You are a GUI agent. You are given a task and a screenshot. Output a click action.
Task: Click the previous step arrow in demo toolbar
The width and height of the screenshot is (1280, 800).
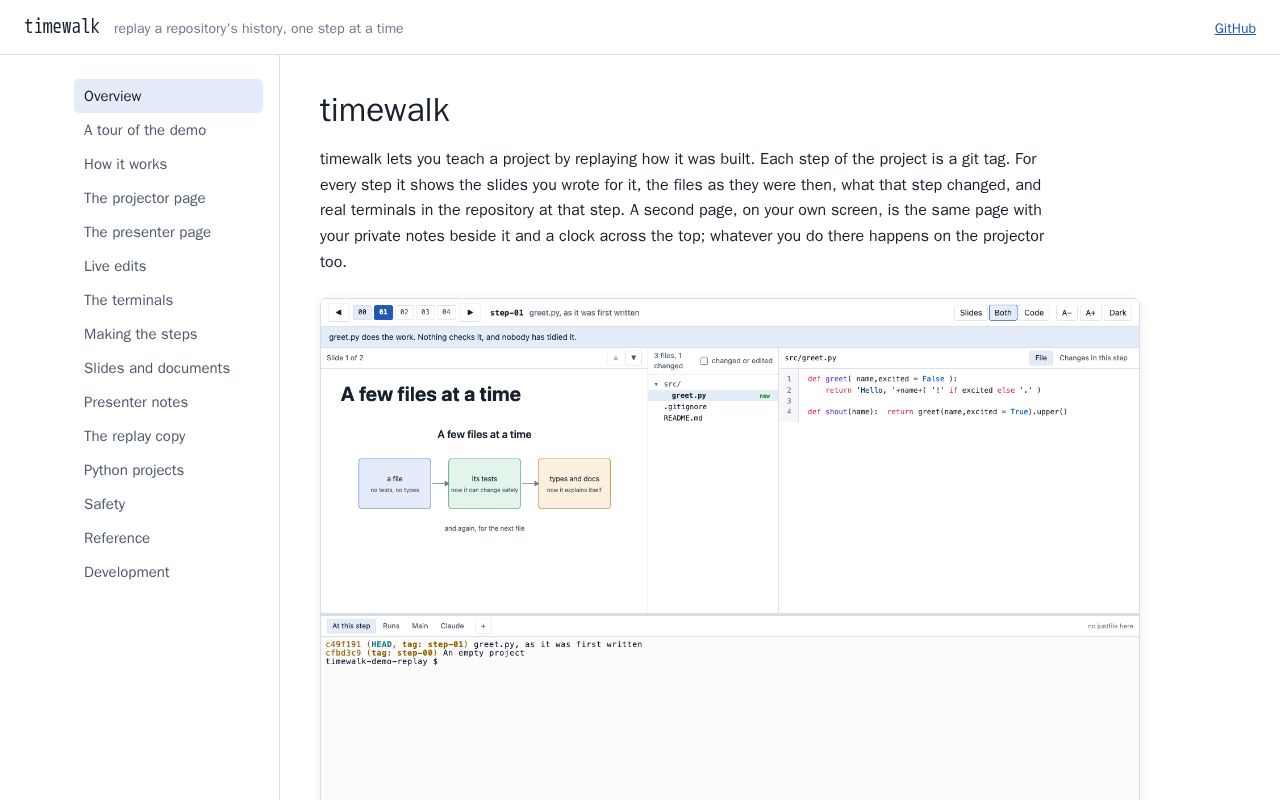click(x=338, y=313)
